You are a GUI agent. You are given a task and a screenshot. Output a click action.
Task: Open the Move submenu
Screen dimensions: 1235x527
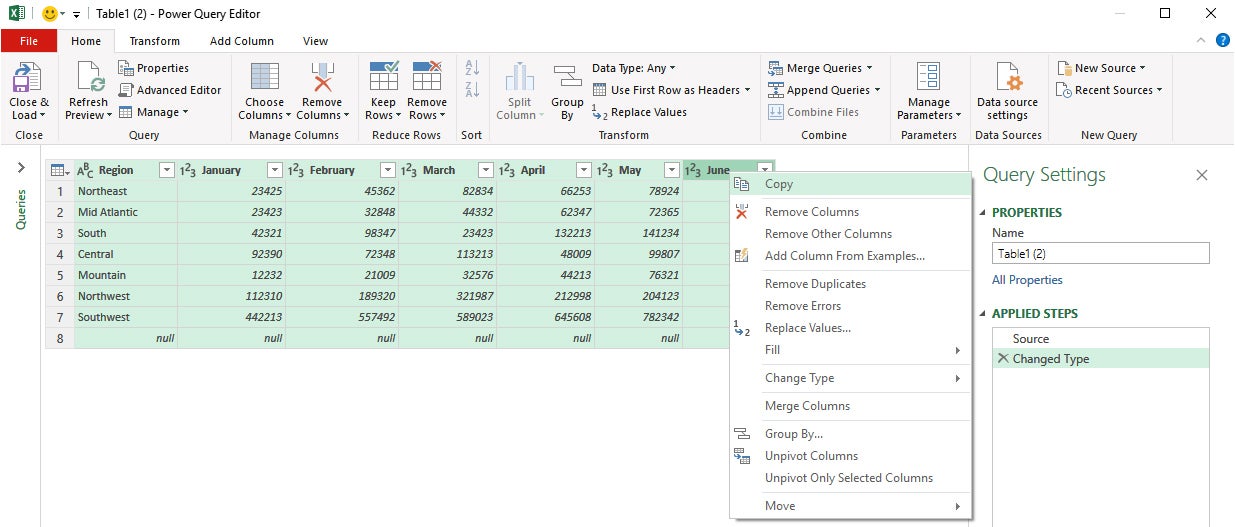tap(851, 506)
